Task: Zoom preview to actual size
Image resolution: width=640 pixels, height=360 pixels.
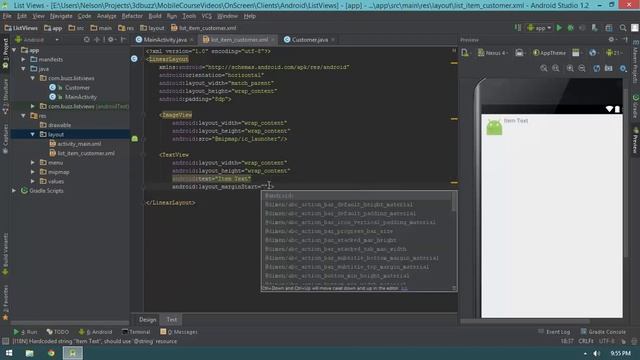Action: point(556,69)
